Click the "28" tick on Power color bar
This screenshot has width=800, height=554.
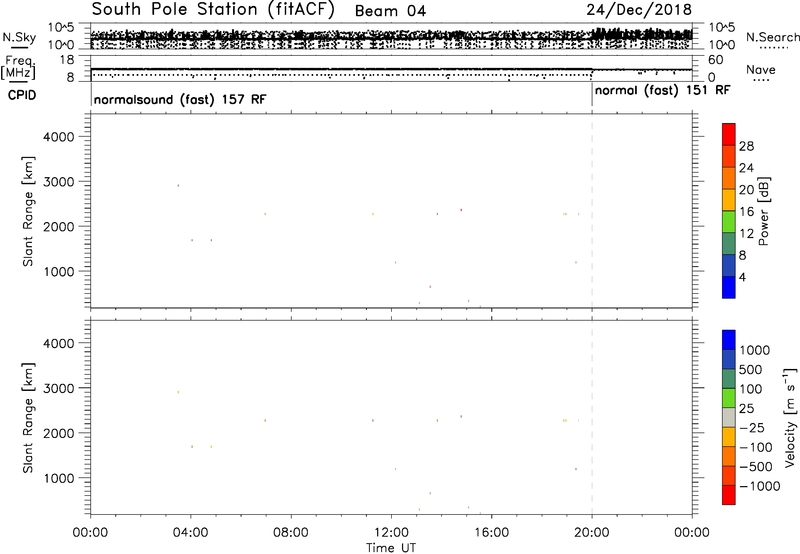(x=746, y=146)
